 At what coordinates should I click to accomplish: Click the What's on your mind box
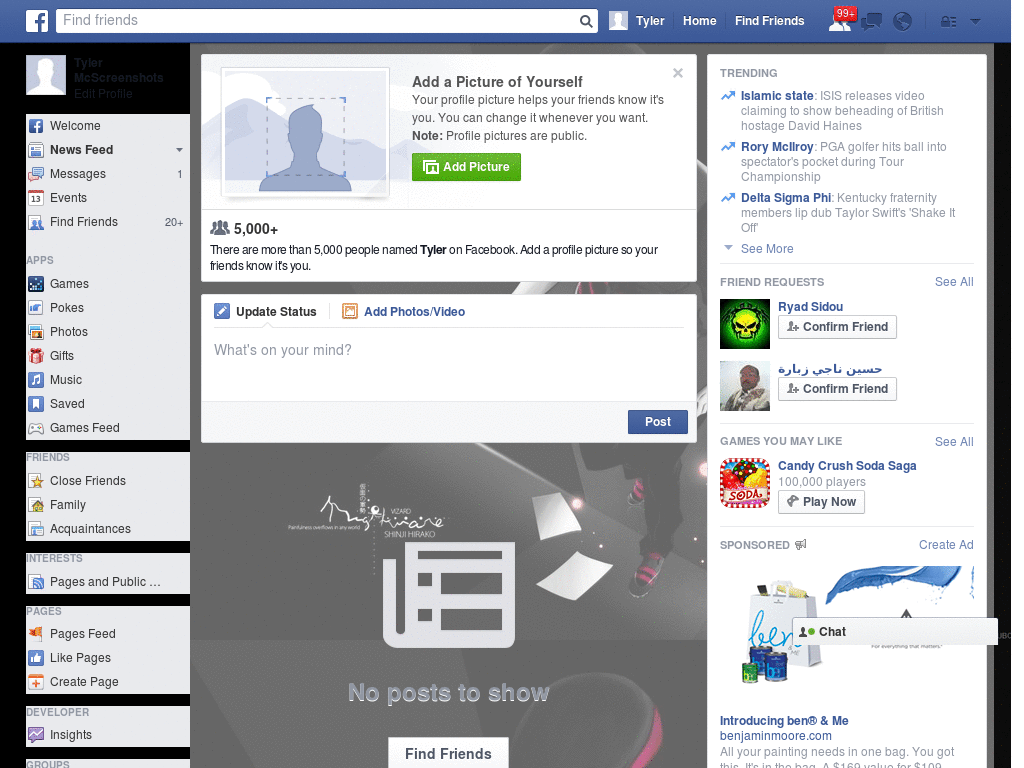tap(449, 365)
